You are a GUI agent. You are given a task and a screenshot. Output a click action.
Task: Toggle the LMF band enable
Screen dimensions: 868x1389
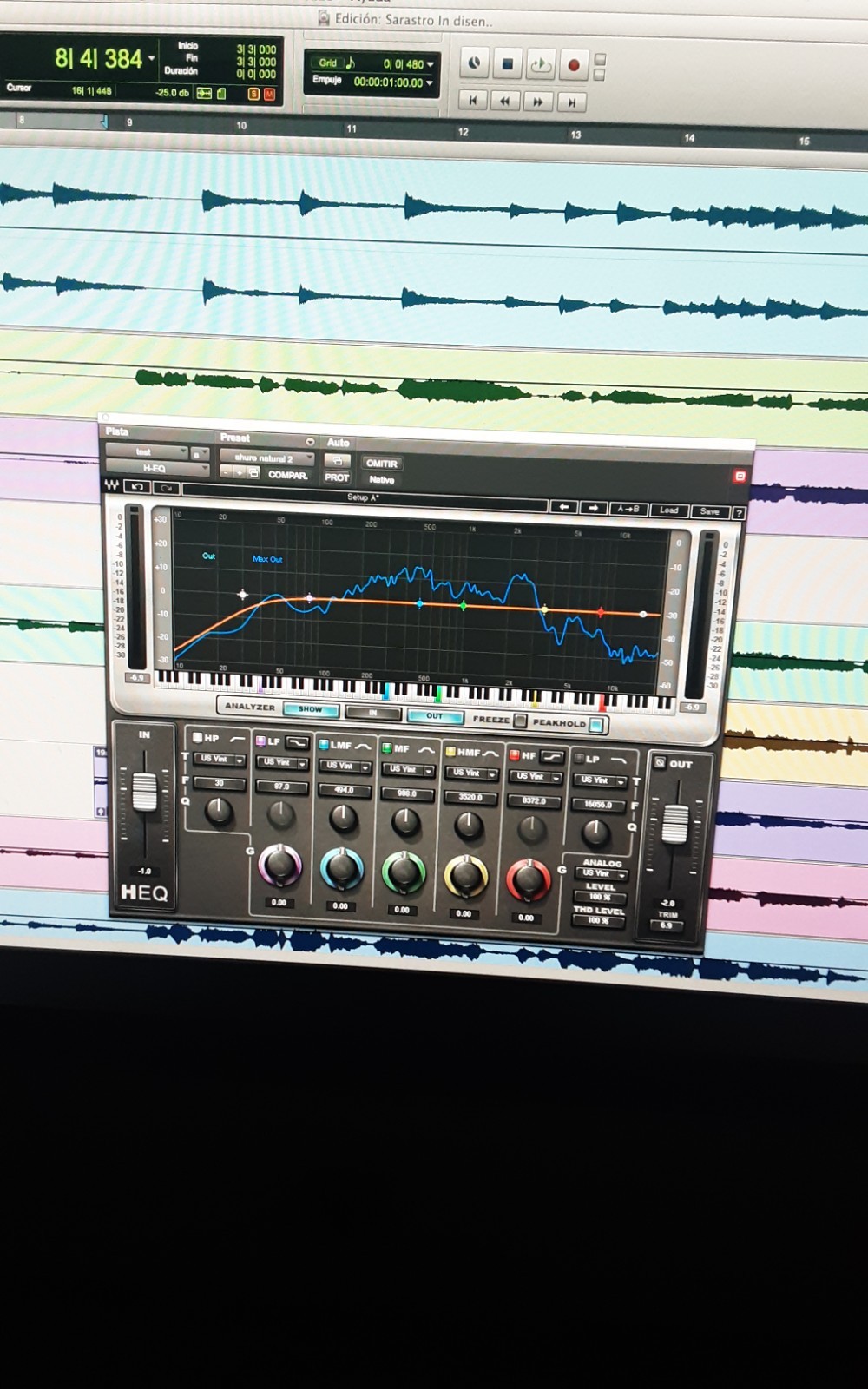tap(323, 745)
